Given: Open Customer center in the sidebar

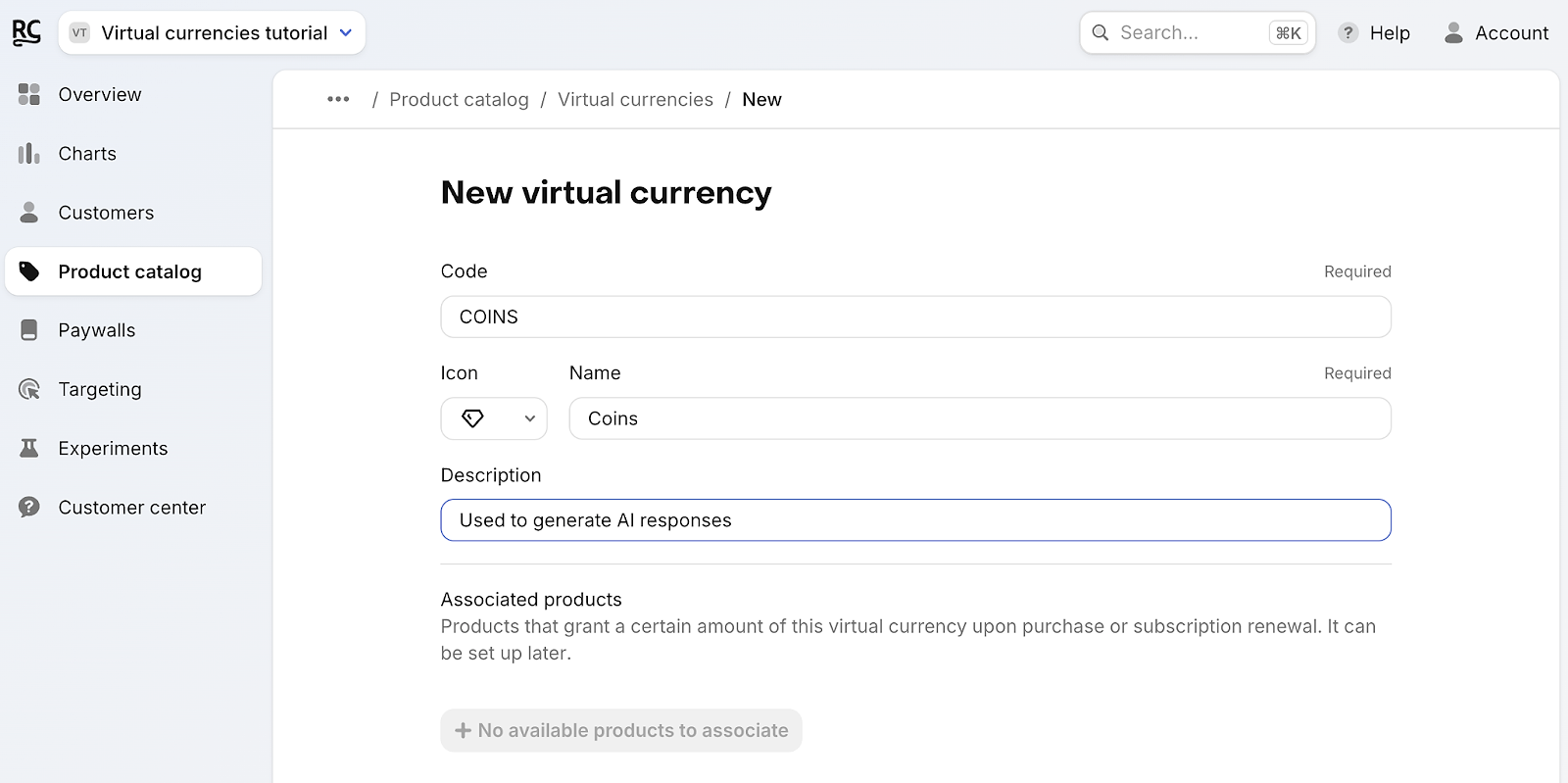Looking at the screenshot, I should pyautogui.click(x=133, y=507).
